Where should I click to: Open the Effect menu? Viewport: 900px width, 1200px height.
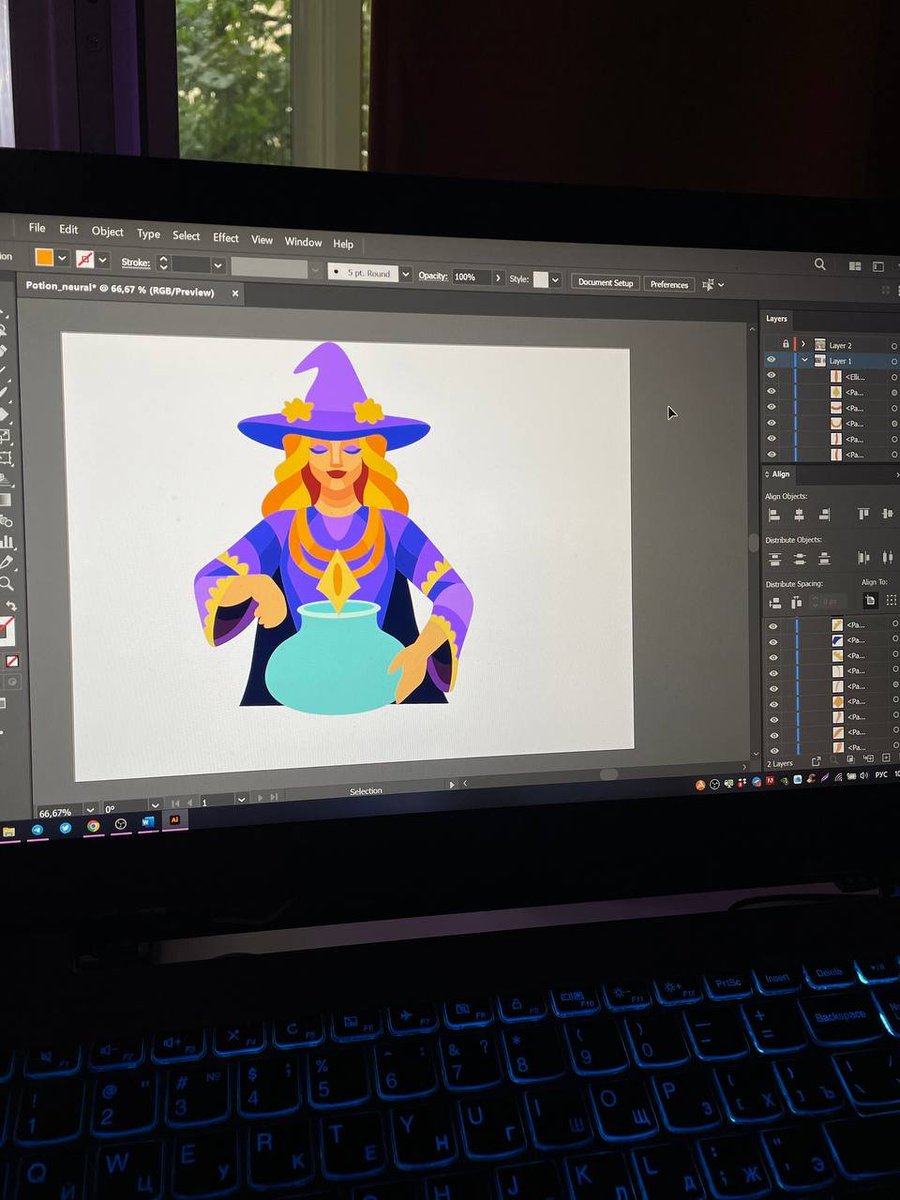pos(226,237)
